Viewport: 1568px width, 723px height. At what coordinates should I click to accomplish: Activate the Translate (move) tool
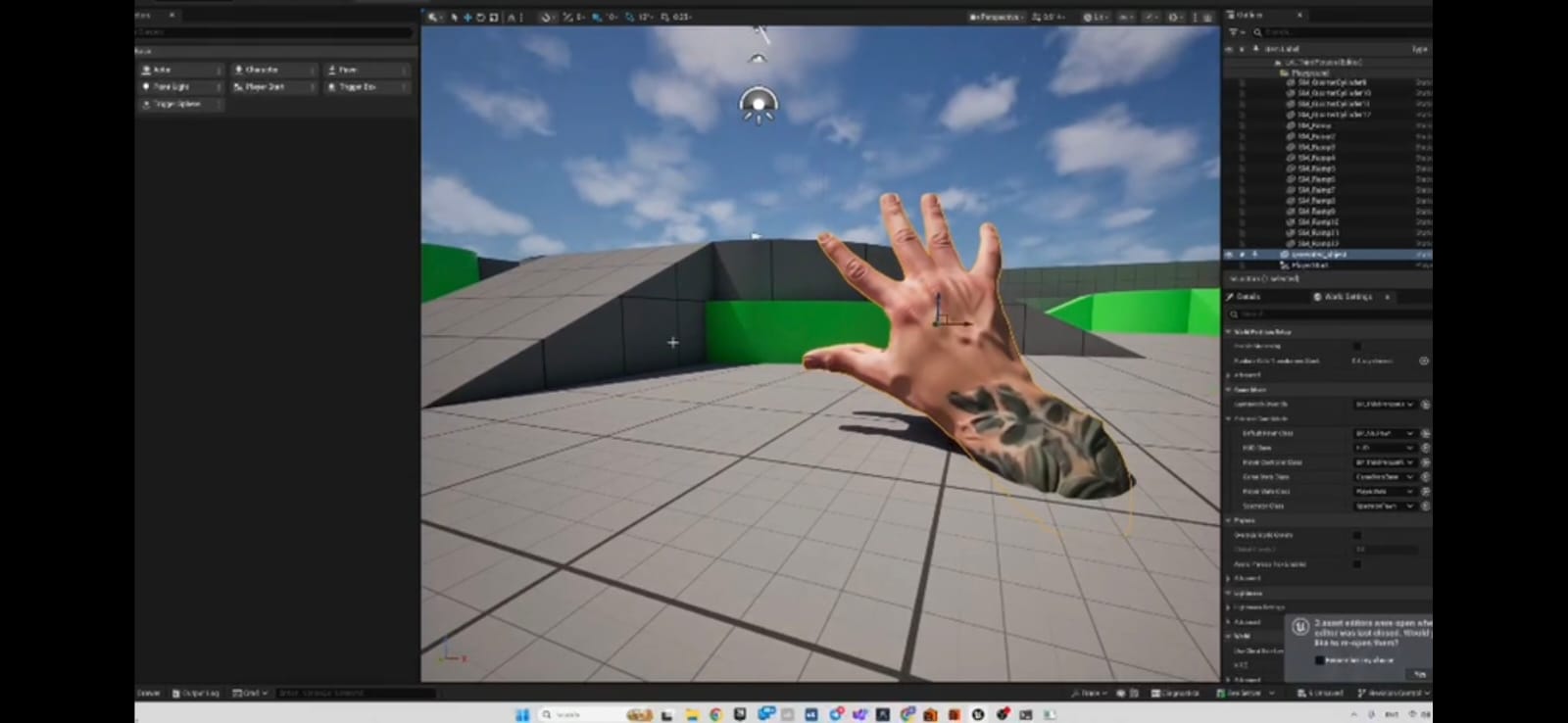[x=467, y=17]
